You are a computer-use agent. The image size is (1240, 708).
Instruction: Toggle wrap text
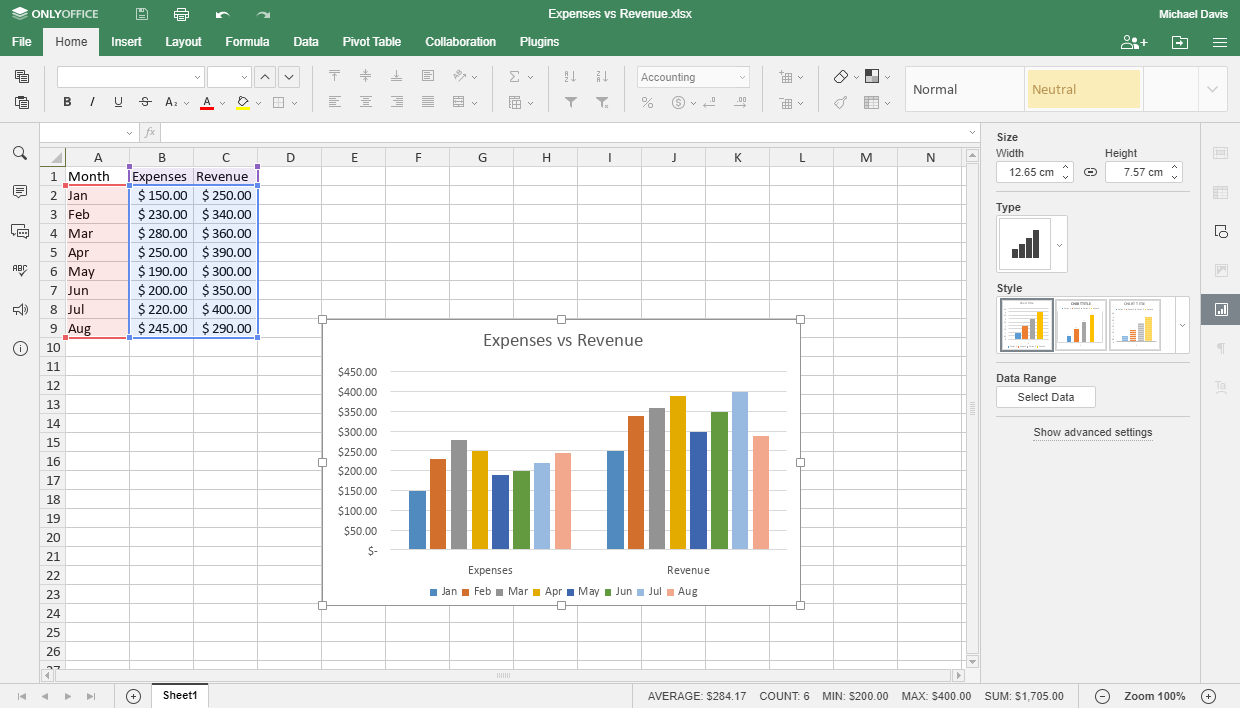pos(428,77)
